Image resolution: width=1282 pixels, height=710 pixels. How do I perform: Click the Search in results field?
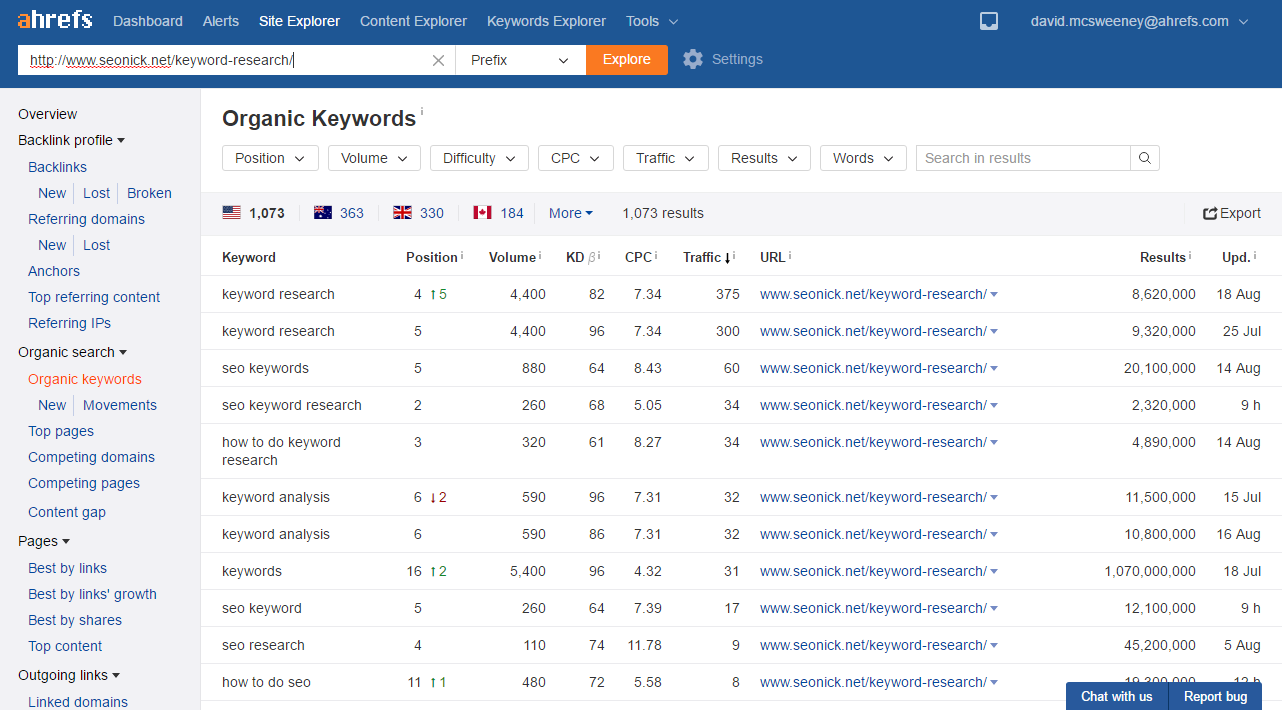click(x=1023, y=158)
